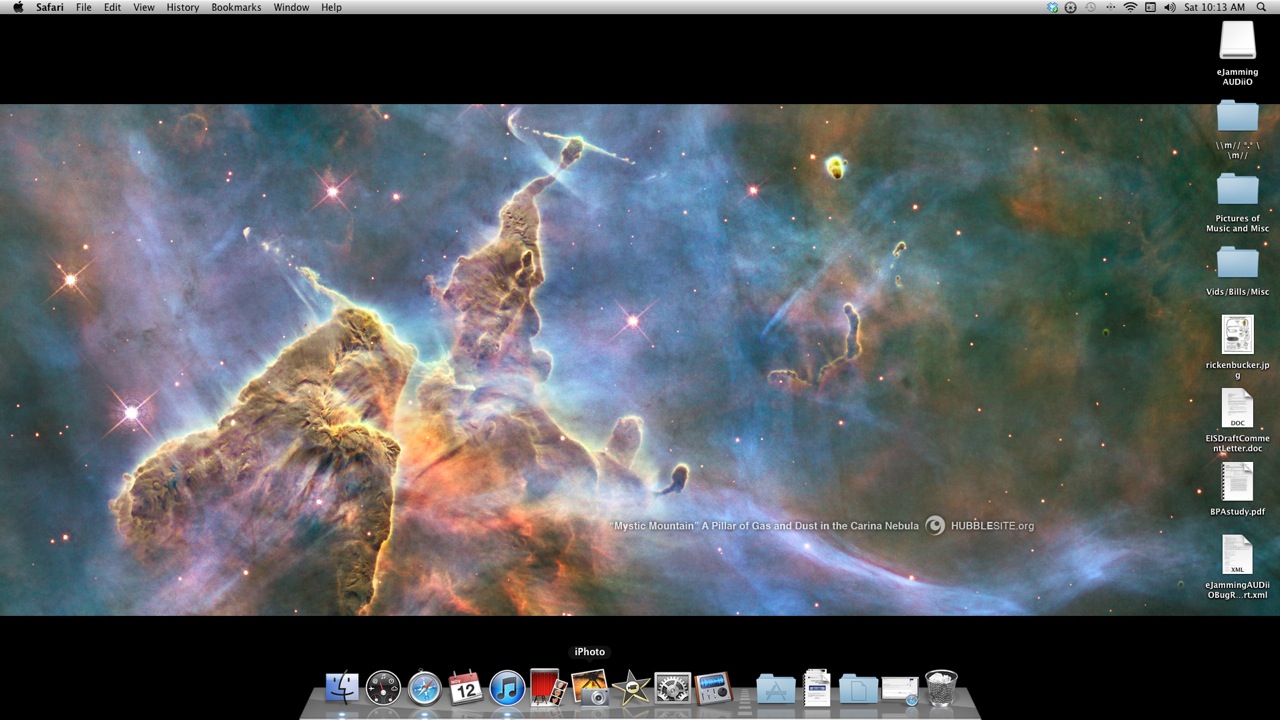Click the Sat 10:13 AM clock
This screenshot has height=720, width=1280.
click(1213, 7)
